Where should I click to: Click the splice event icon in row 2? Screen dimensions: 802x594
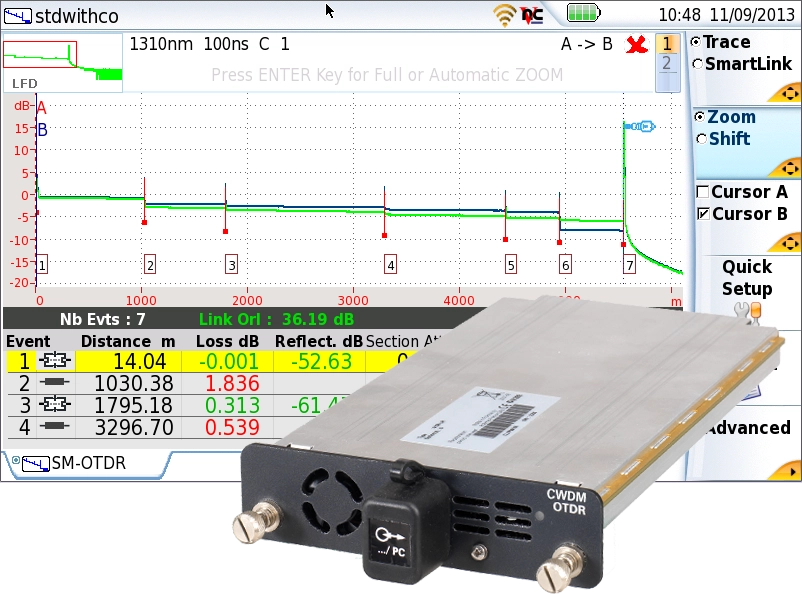point(54,382)
